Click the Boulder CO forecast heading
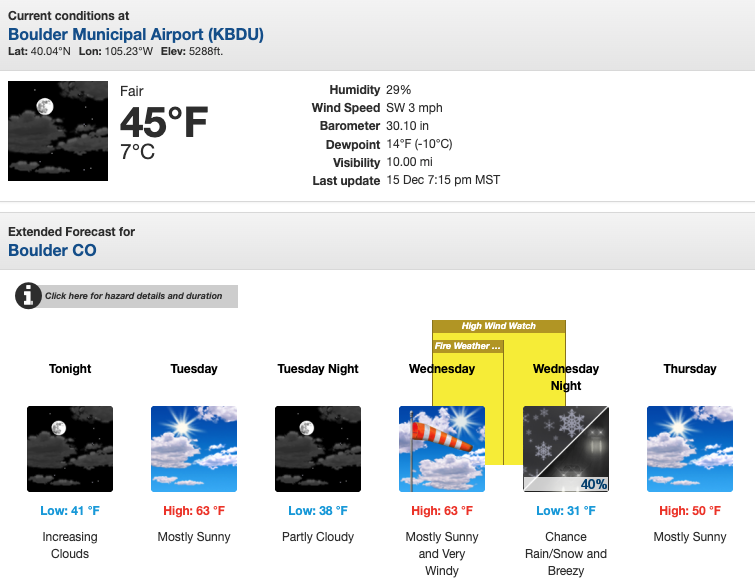This screenshot has height=588, width=755. pyautogui.click(x=52, y=250)
